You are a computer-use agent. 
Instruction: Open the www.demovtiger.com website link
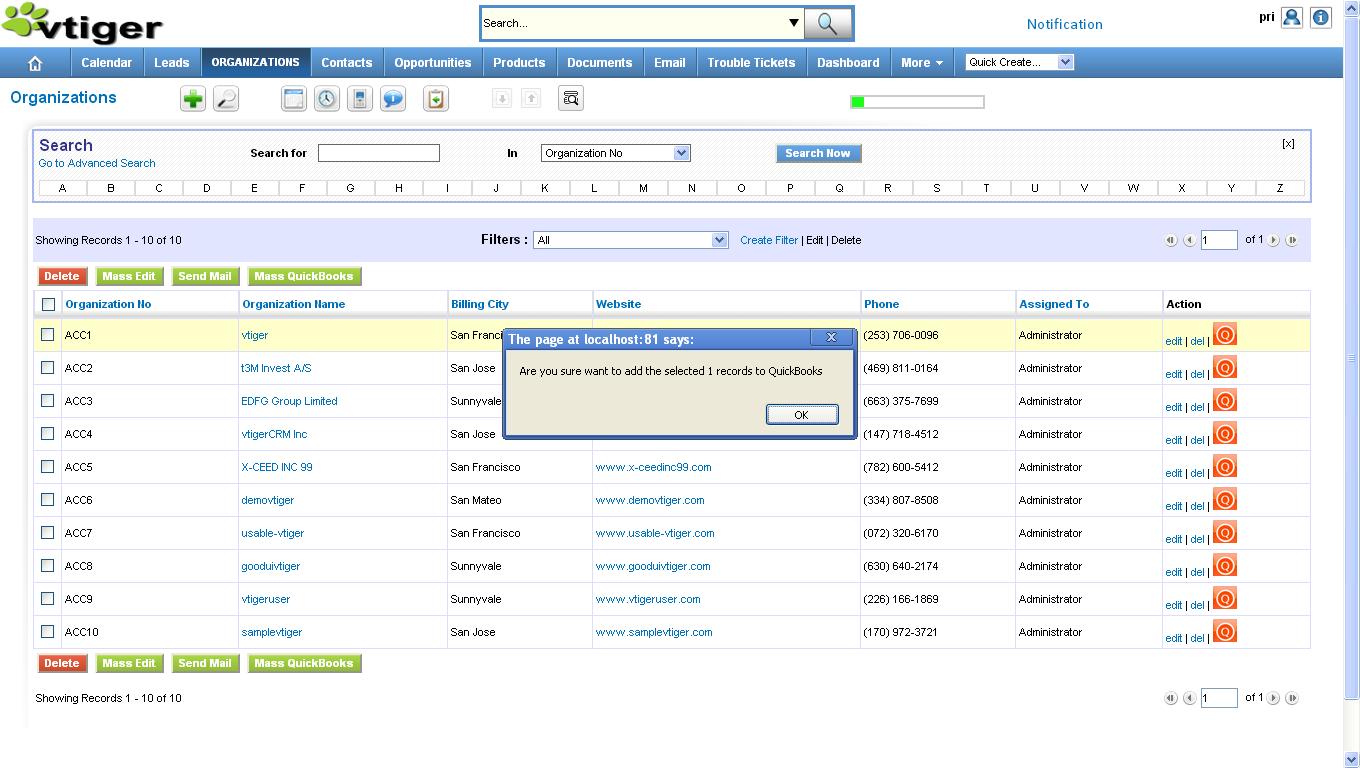(x=650, y=500)
